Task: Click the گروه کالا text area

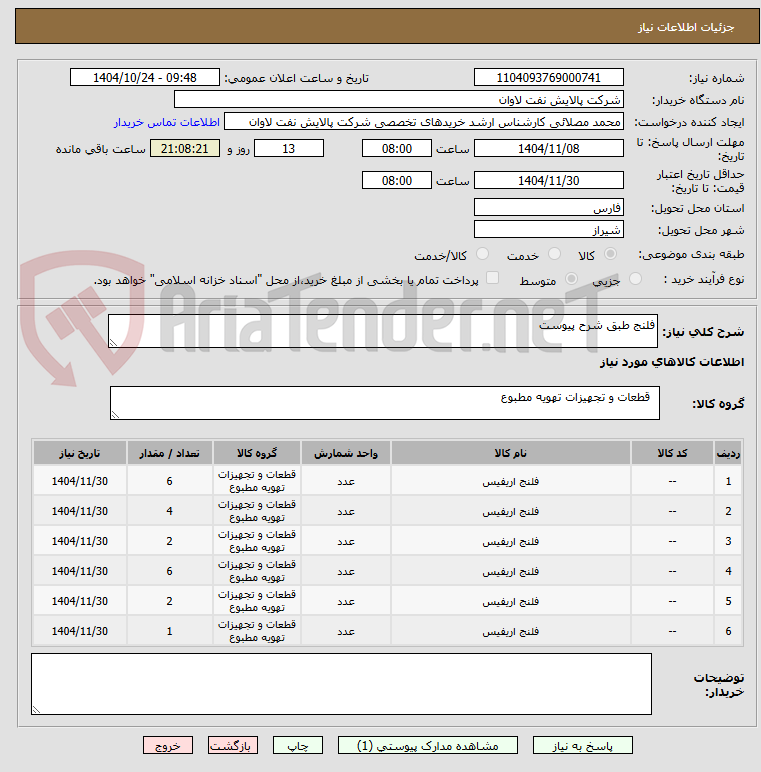Action: pyautogui.click(x=385, y=403)
